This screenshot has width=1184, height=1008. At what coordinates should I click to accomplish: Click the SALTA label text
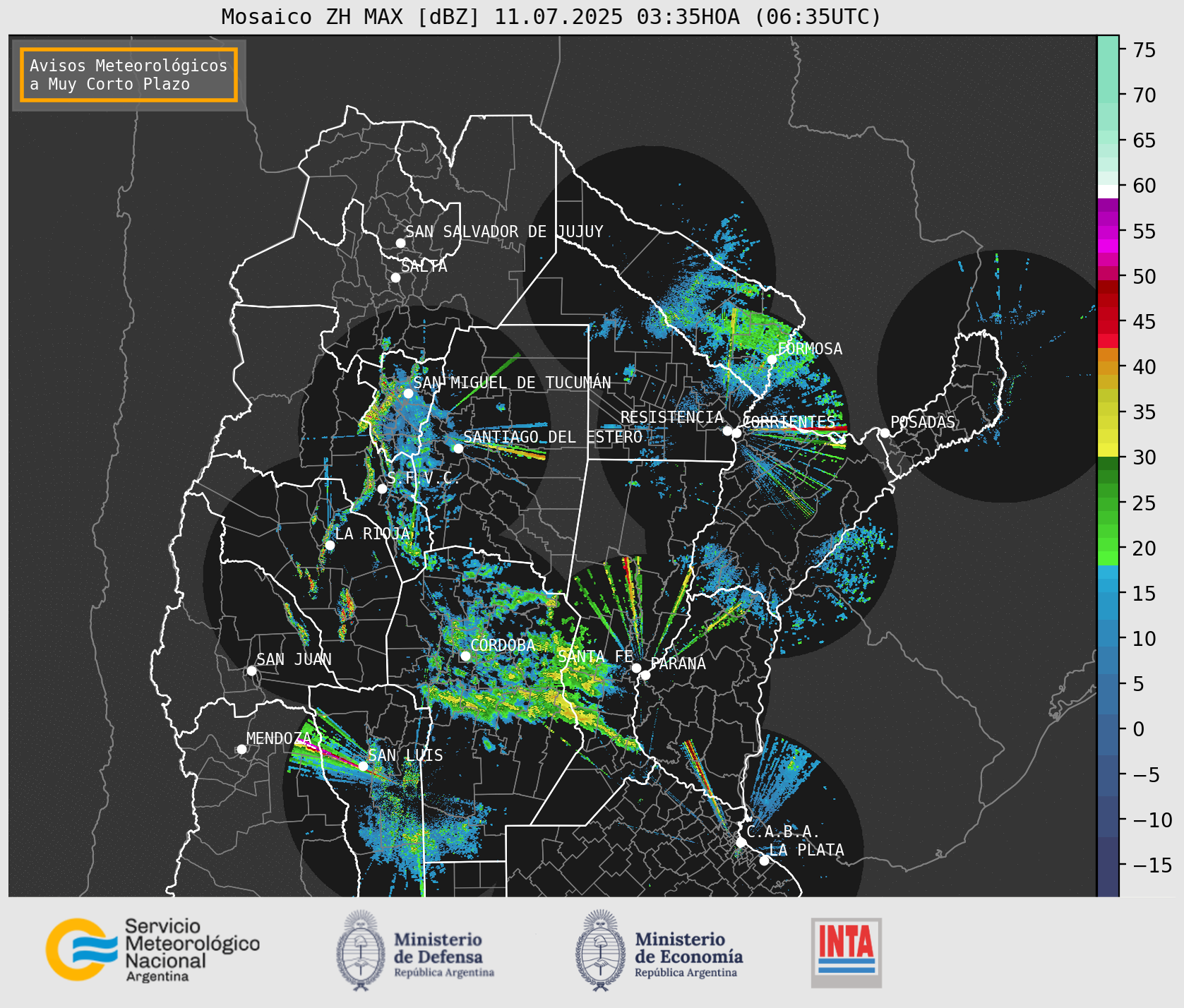tap(424, 266)
